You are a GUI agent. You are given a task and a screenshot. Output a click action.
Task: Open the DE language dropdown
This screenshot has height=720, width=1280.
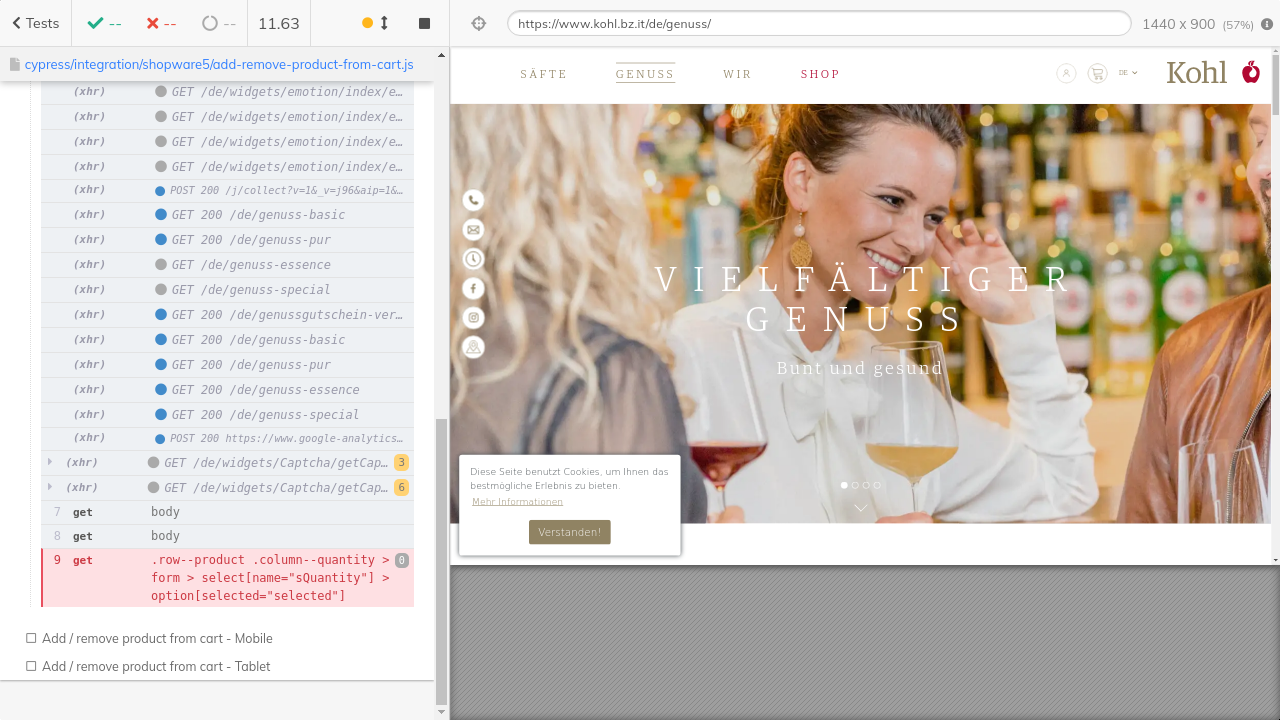[x=1128, y=73]
